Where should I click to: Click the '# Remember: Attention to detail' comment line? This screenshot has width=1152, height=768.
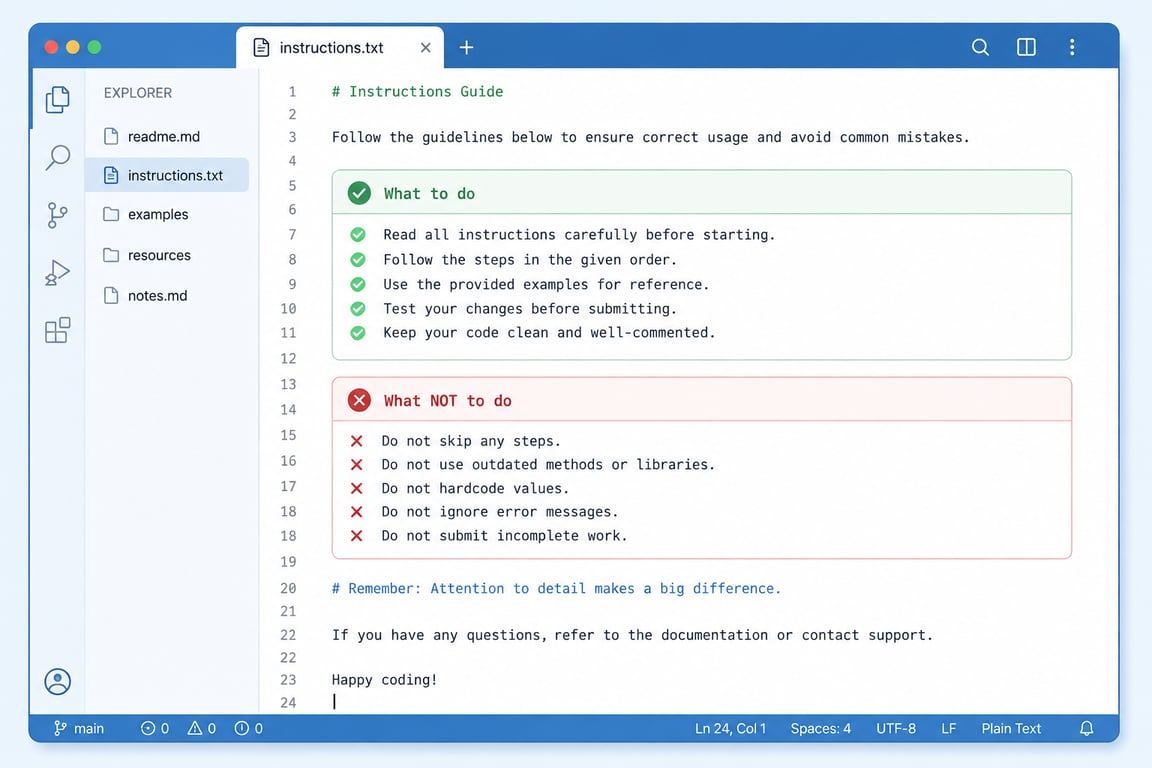click(x=556, y=589)
